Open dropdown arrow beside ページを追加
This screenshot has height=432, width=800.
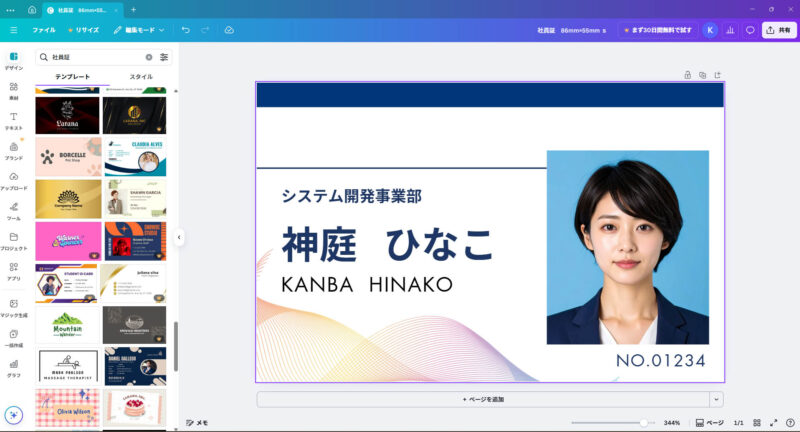716,399
